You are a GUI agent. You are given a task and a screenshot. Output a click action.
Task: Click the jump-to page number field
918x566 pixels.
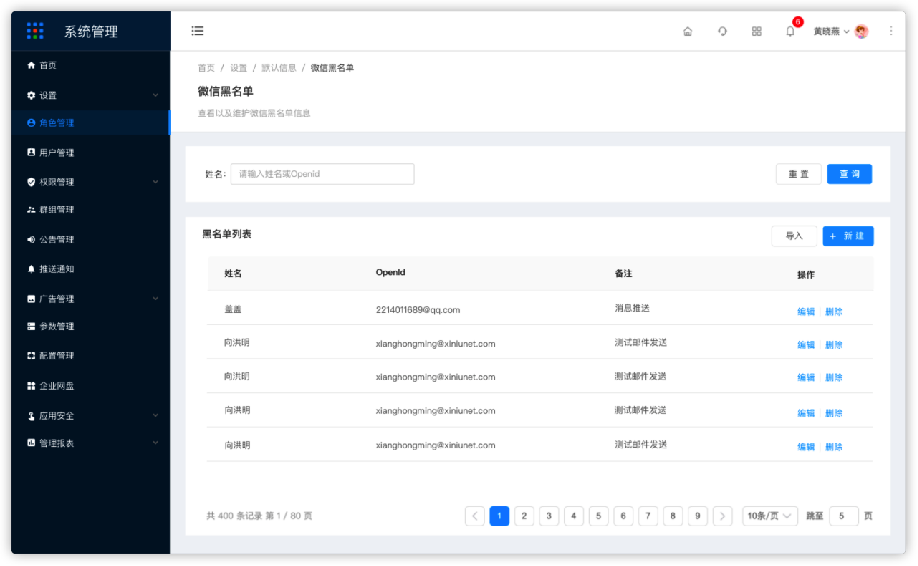(x=844, y=516)
